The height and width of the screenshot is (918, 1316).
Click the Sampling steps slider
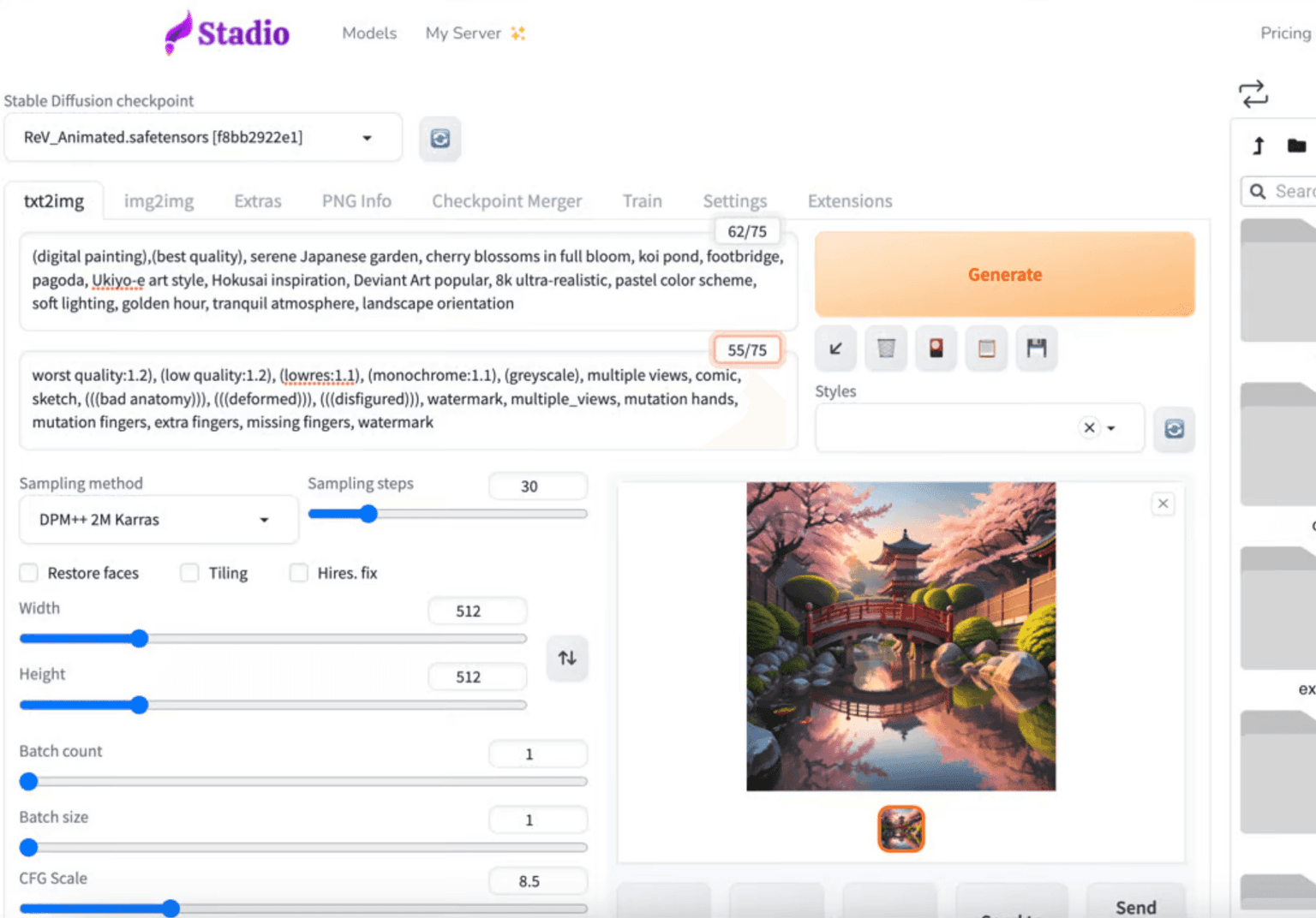click(x=448, y=514)
